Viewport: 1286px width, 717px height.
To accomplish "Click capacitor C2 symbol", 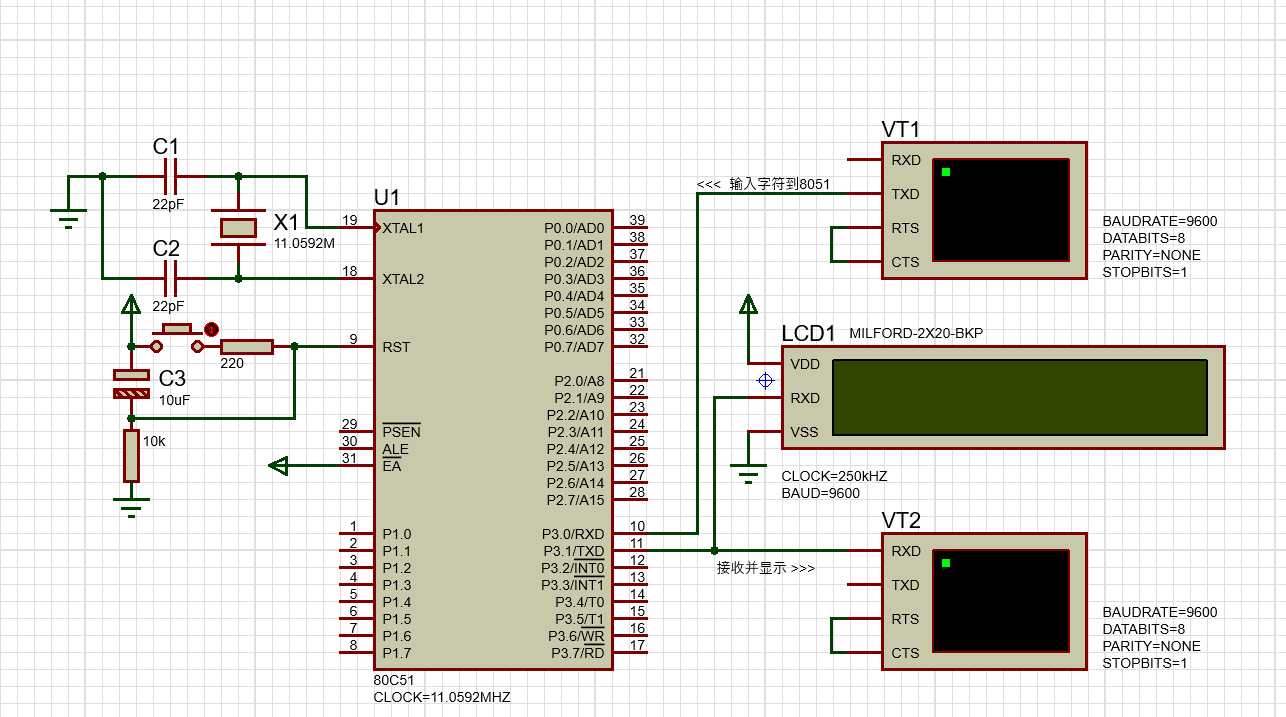I will point(171,277).
